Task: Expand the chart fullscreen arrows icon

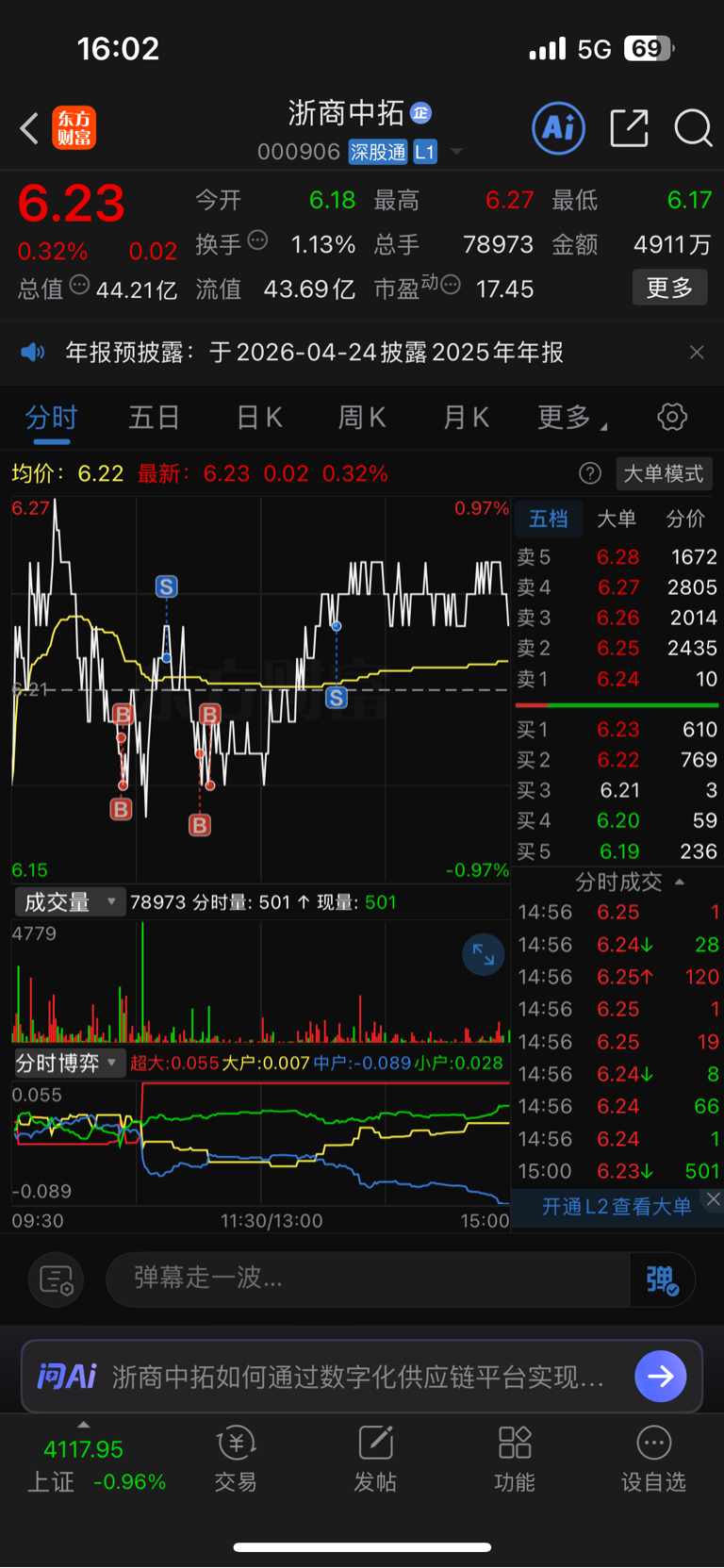Action: [483, 954]
